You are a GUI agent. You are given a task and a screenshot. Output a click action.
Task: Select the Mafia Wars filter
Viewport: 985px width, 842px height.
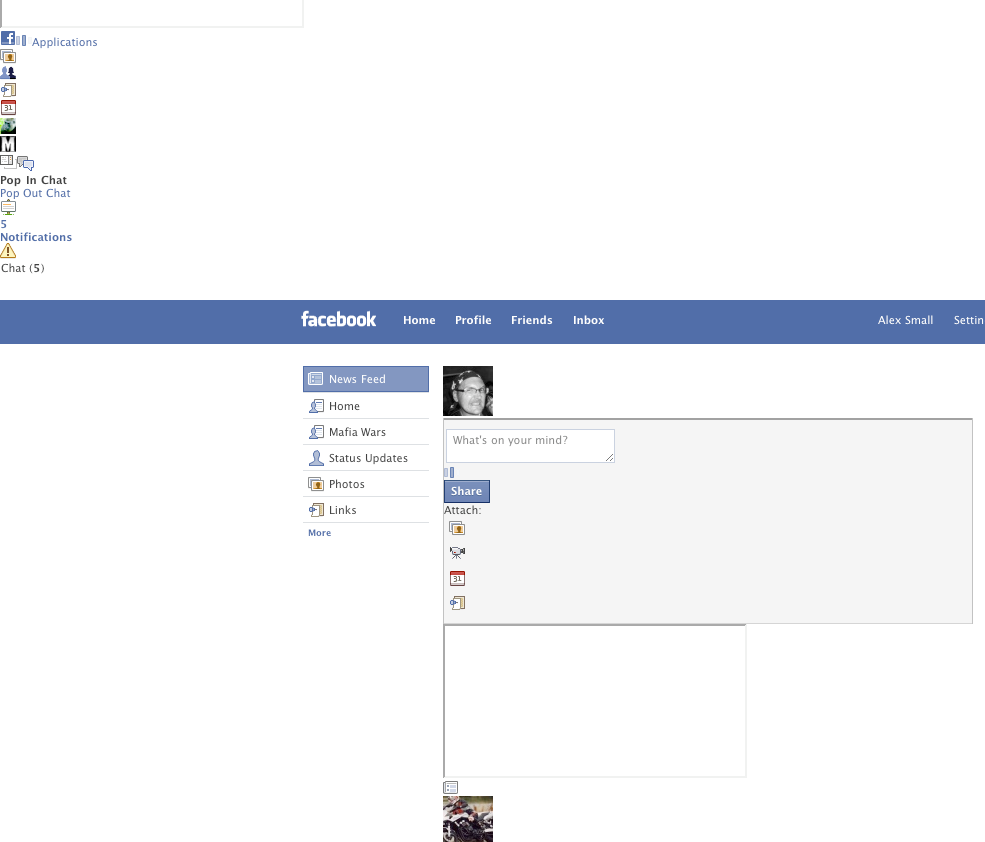(x=366, y=432)
